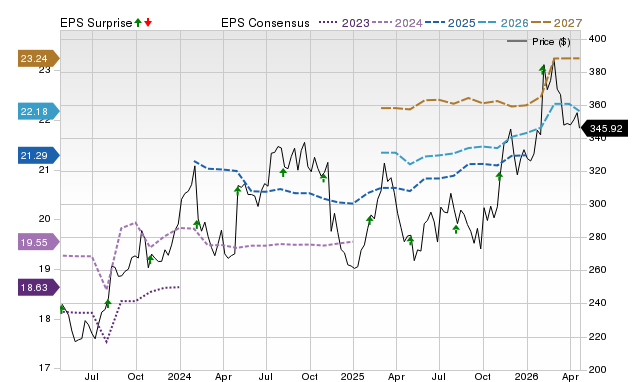640x382 pixels.
Task: Click the black 345.92 current price tag
Action: pyautogui.click(x=604, y=129)
